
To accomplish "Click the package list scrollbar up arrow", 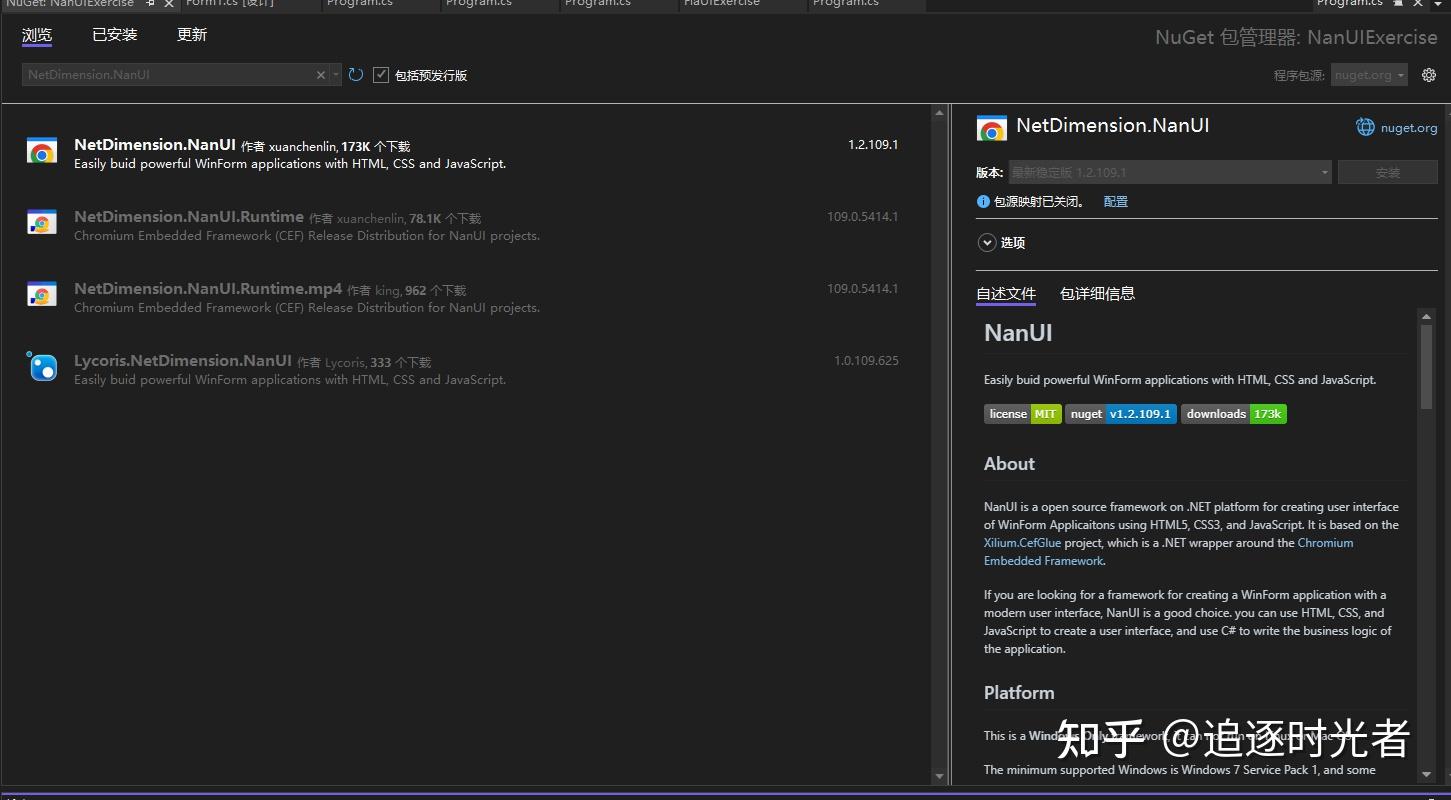I will pos(939,113).
